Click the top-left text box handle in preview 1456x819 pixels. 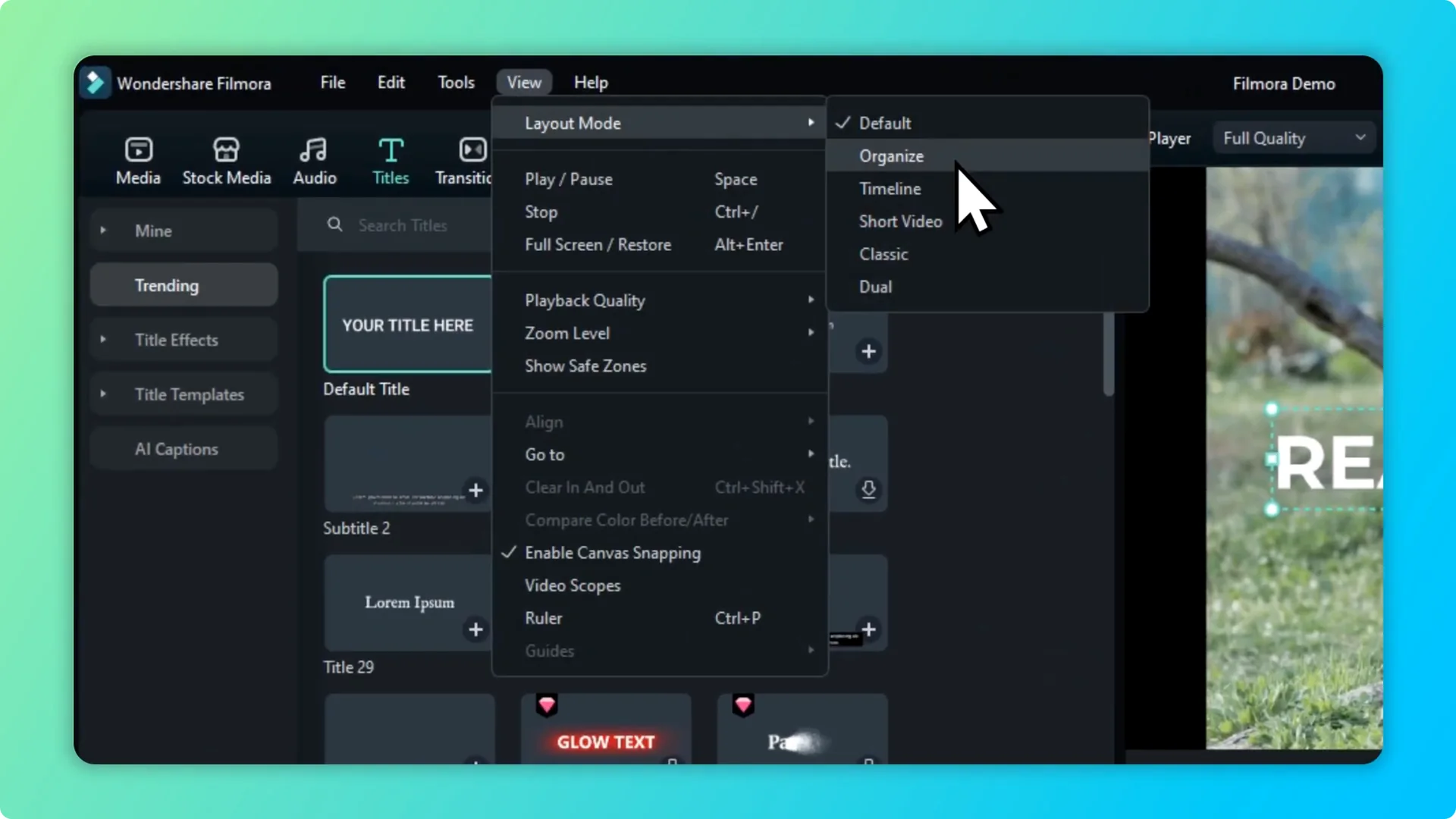(x=1272, y=409)
